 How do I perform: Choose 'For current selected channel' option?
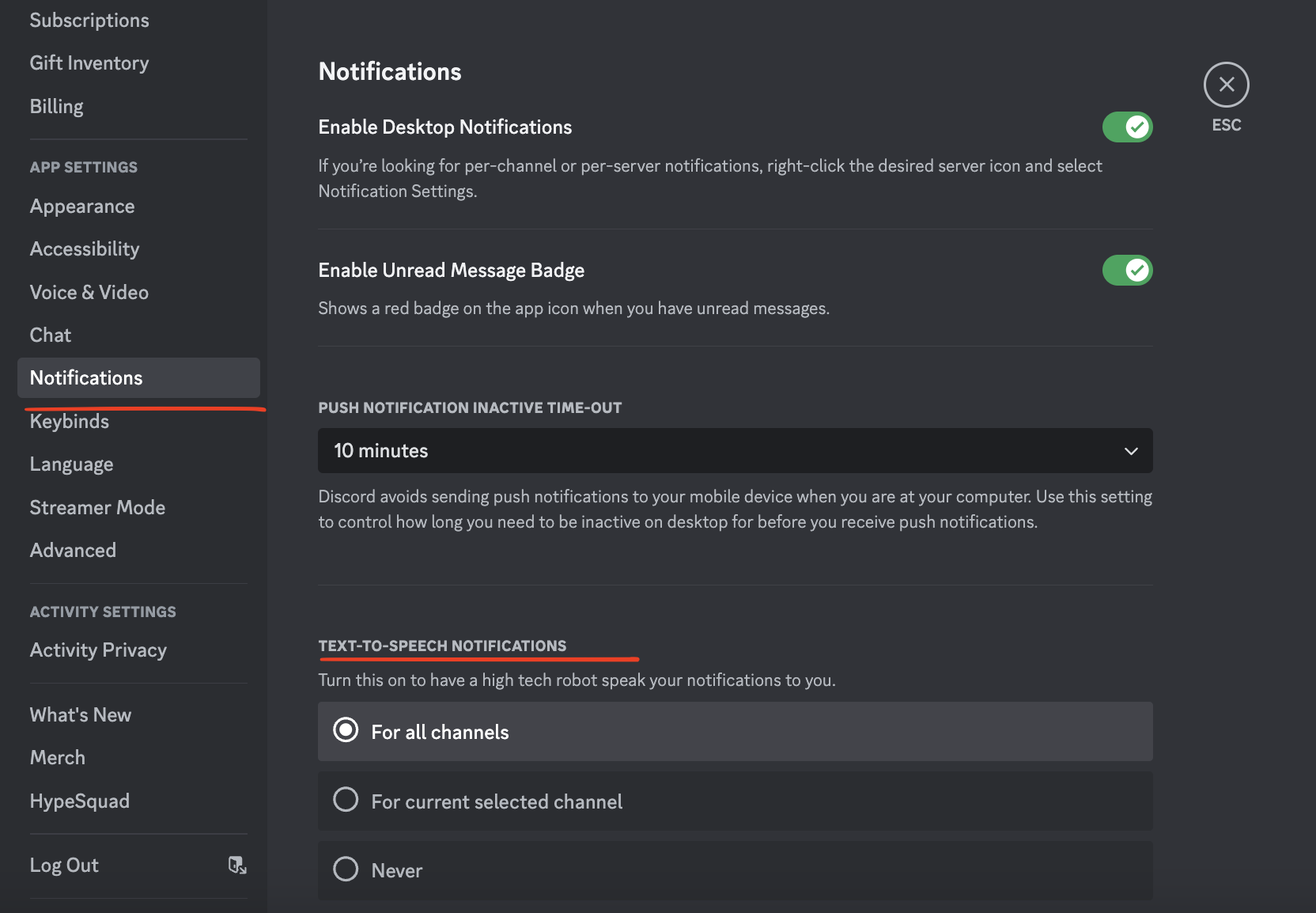point(346,800)
